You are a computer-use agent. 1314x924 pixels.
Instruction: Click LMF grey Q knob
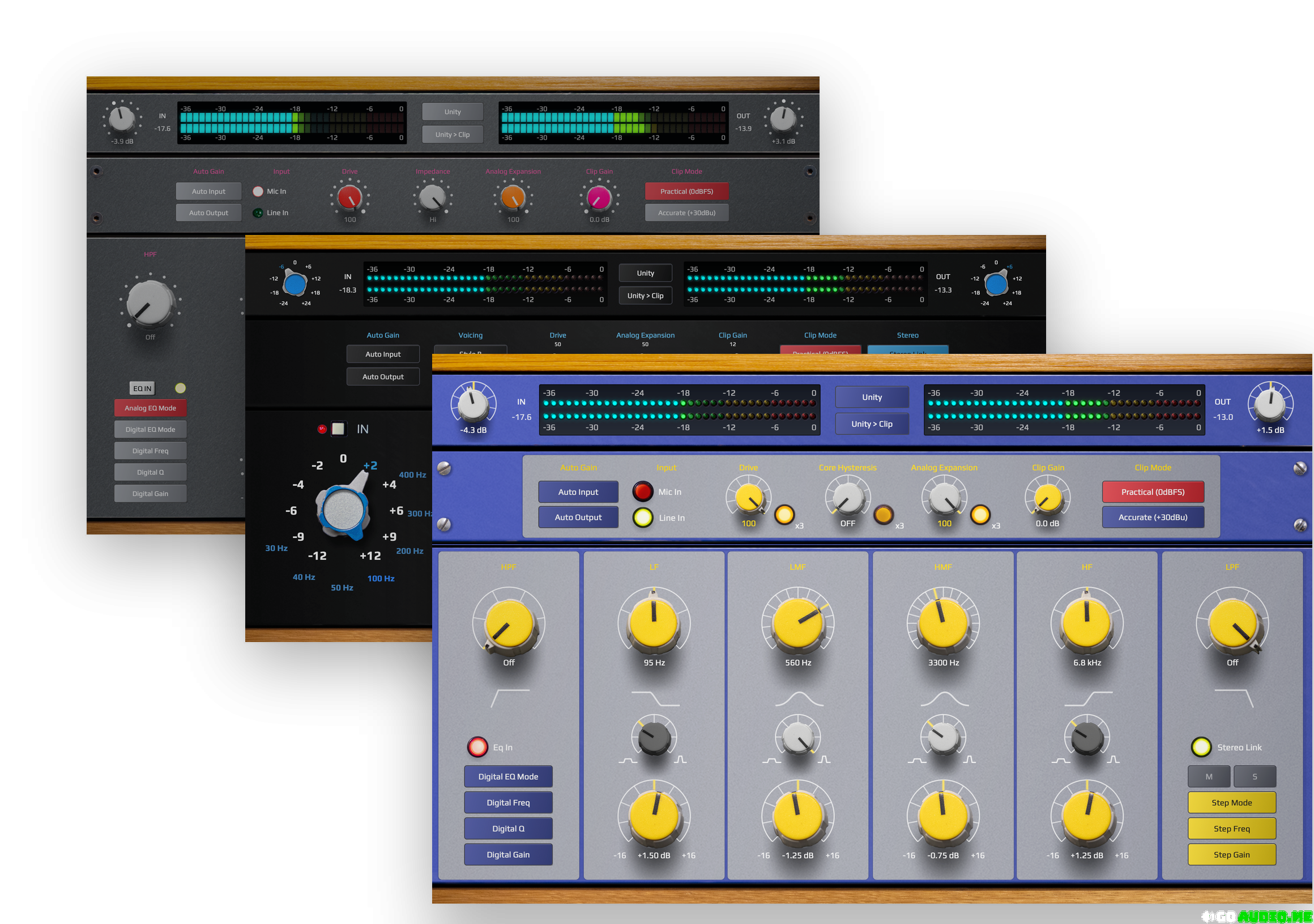798,738
